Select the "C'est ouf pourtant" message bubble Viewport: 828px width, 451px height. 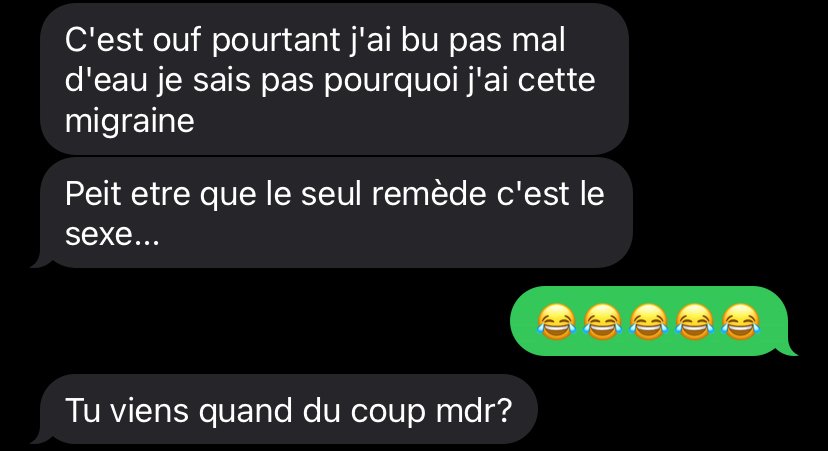click(334, 79)
